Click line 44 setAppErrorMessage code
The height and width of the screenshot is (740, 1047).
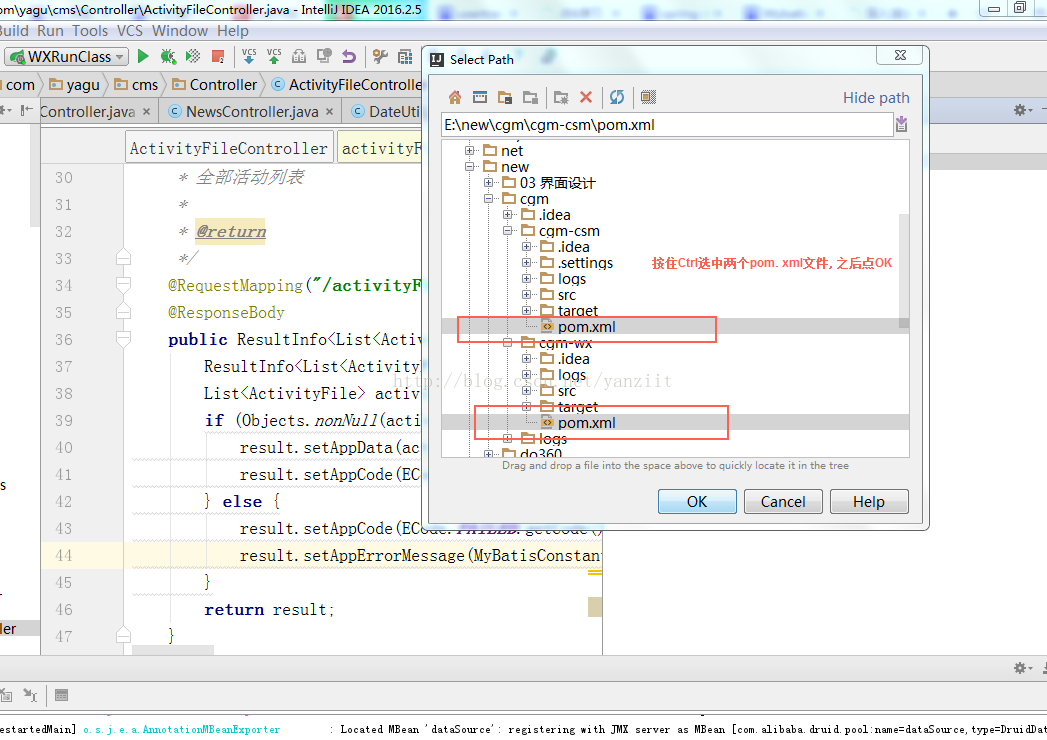coord(420,556)
